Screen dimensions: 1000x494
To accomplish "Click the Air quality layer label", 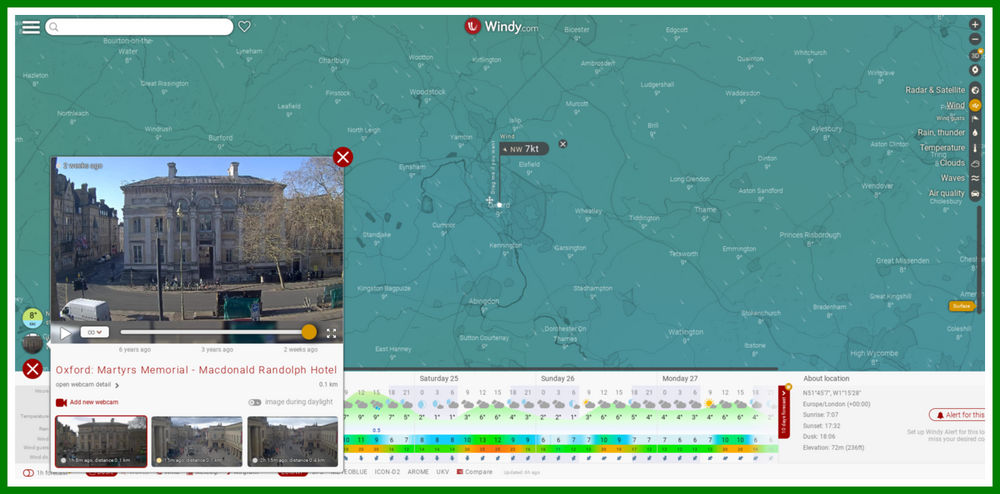I will pos(947,193).
